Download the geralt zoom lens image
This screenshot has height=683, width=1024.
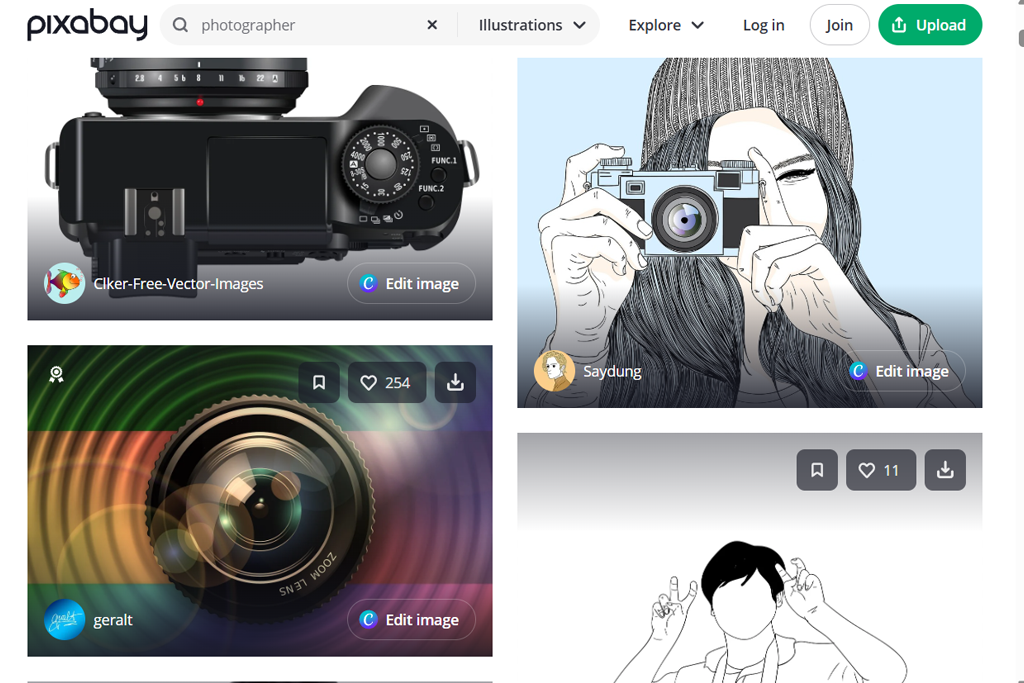click(x=455, y=382)
